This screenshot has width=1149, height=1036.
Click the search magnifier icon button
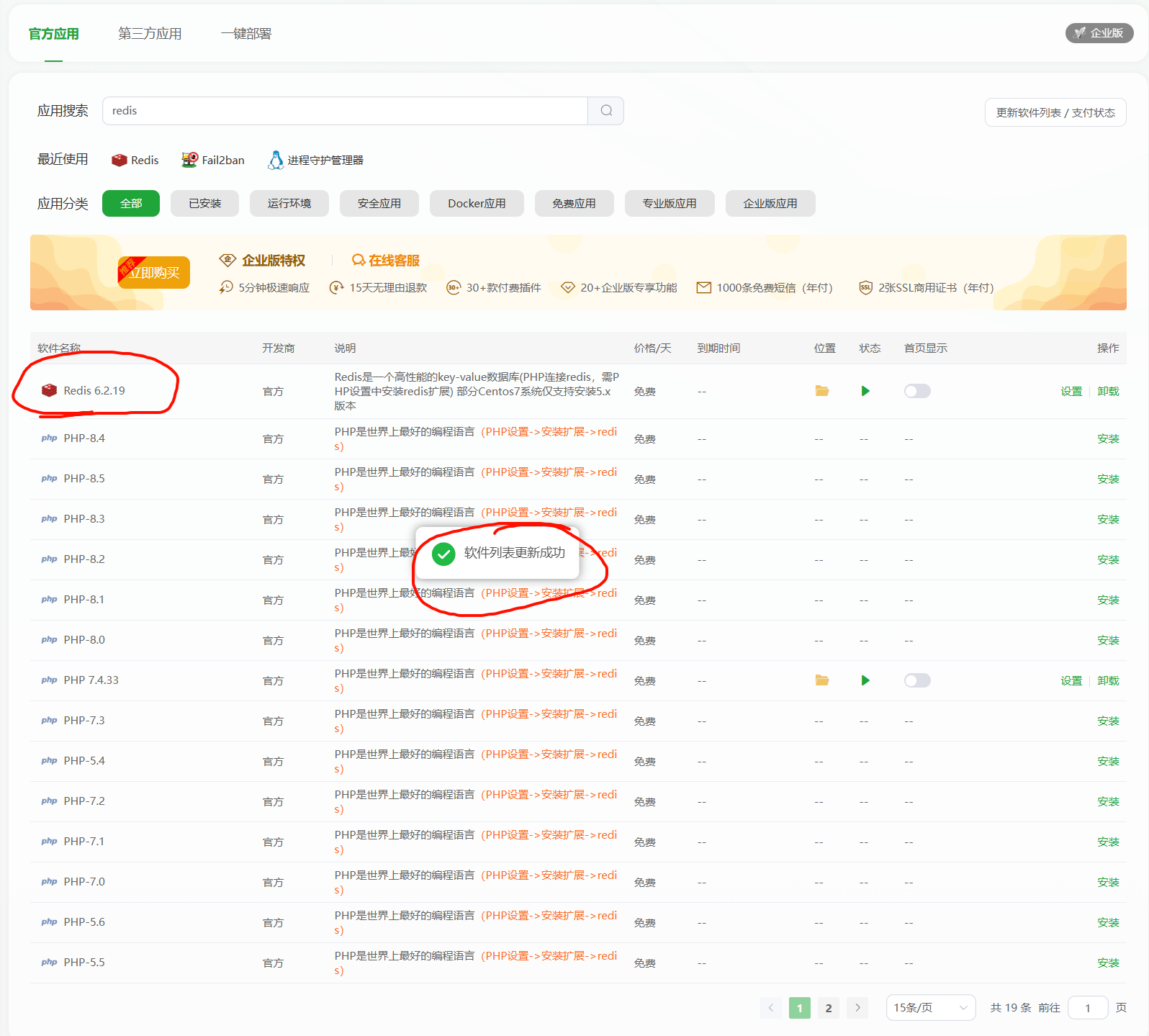pos(605,111)
